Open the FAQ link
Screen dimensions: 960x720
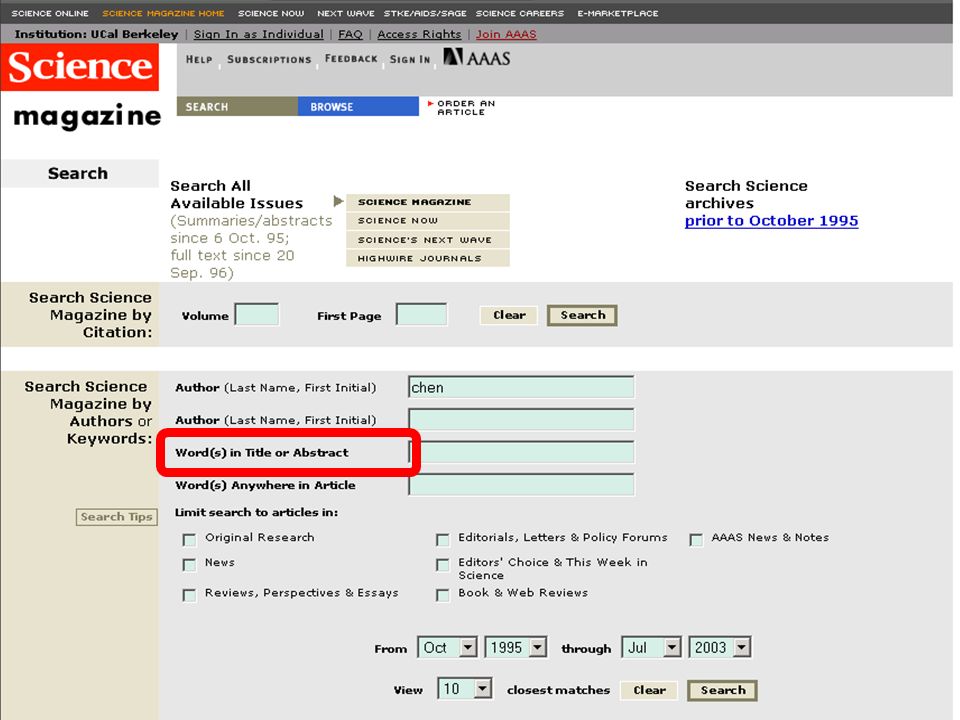[x=350, y=34]
